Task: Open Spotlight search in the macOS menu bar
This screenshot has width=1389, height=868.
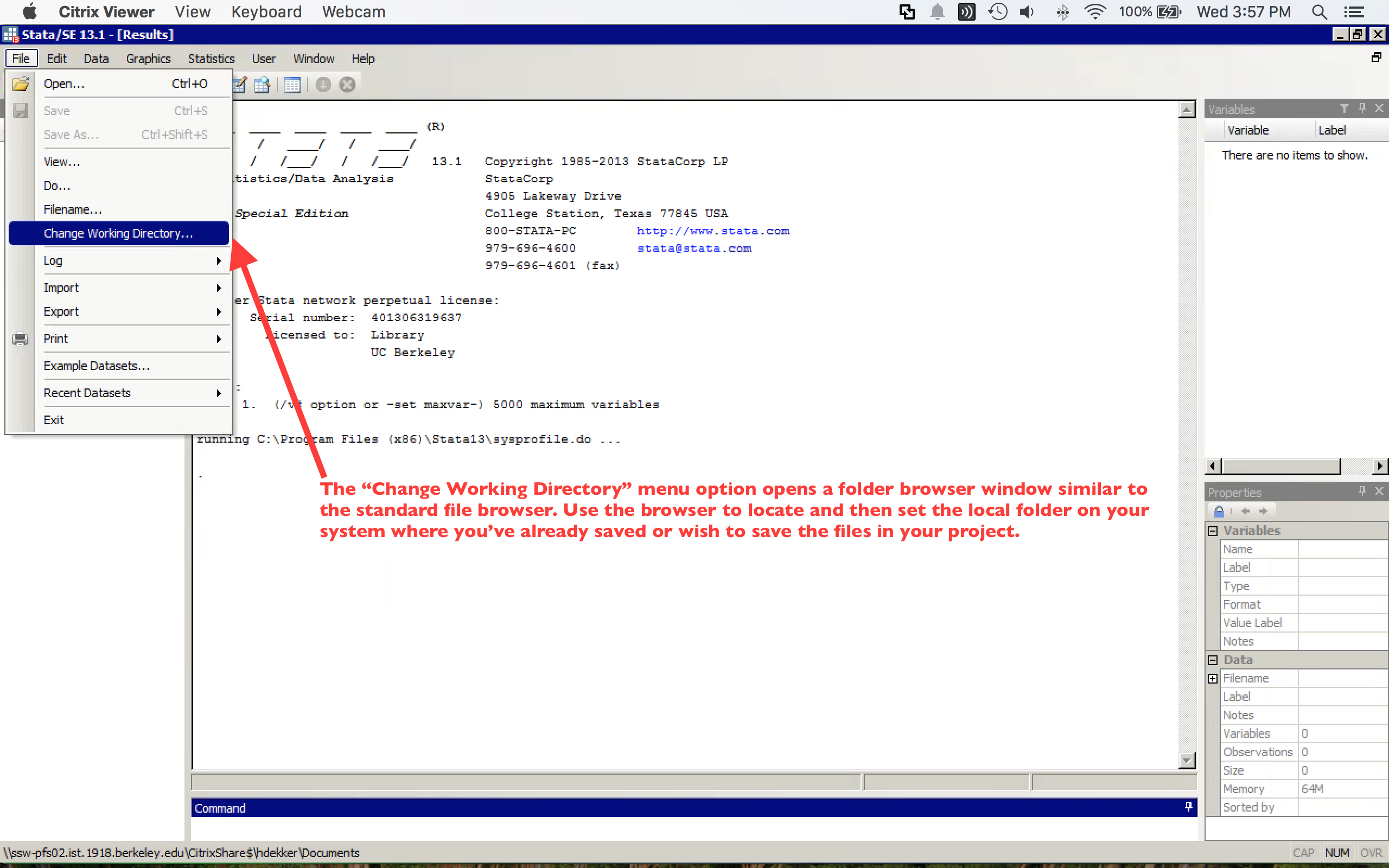Action: [1319, 11]
